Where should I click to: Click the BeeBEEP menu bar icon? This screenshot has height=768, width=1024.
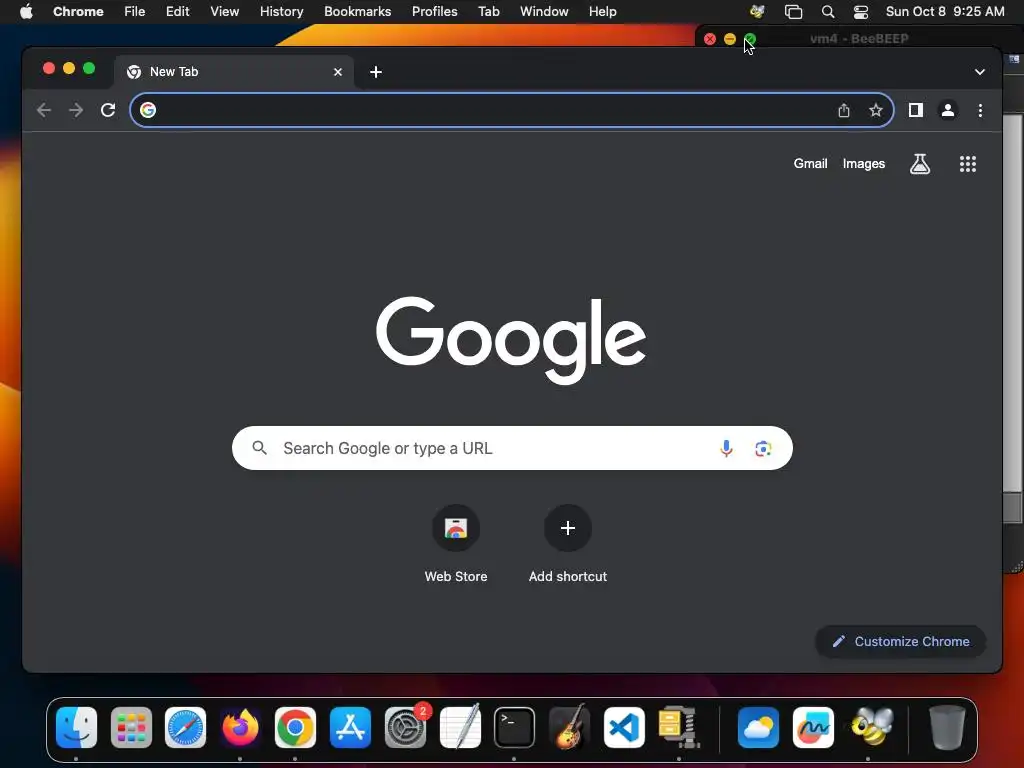click(x=757, y=12)
